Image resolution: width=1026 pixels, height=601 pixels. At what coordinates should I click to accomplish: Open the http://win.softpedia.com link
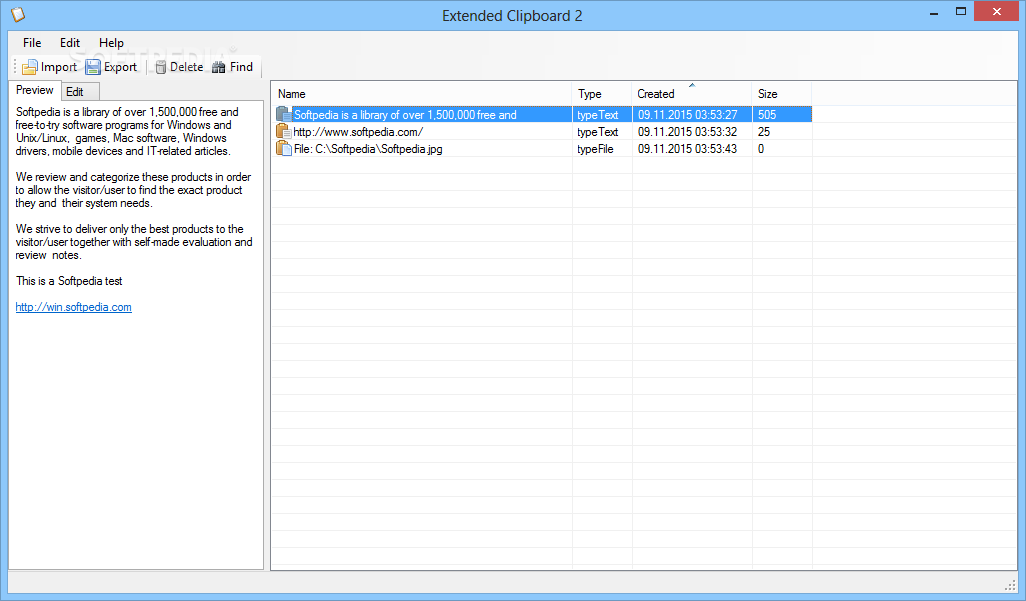73,307
